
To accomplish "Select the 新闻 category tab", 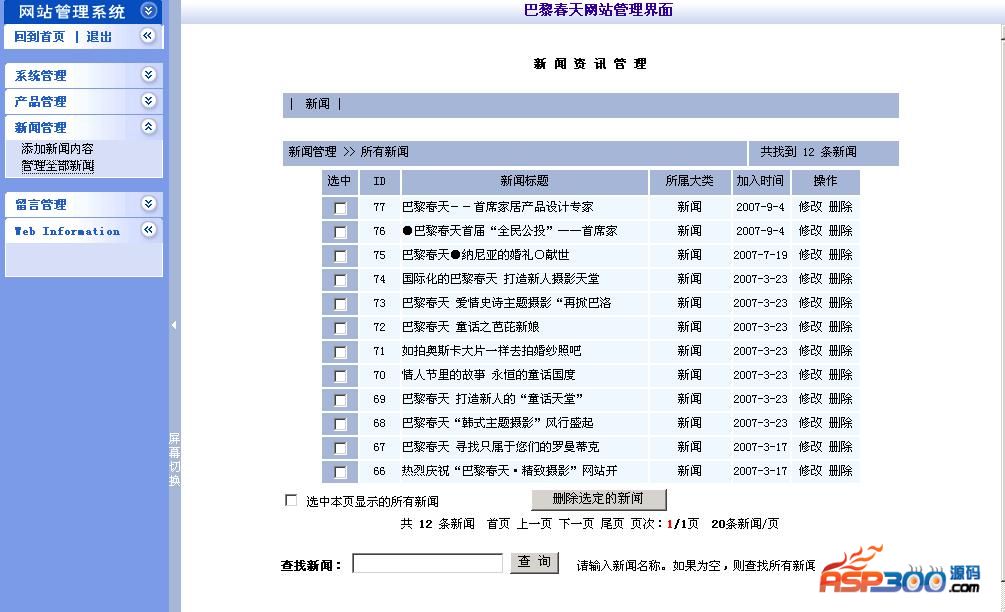I will tap(317, 104).
